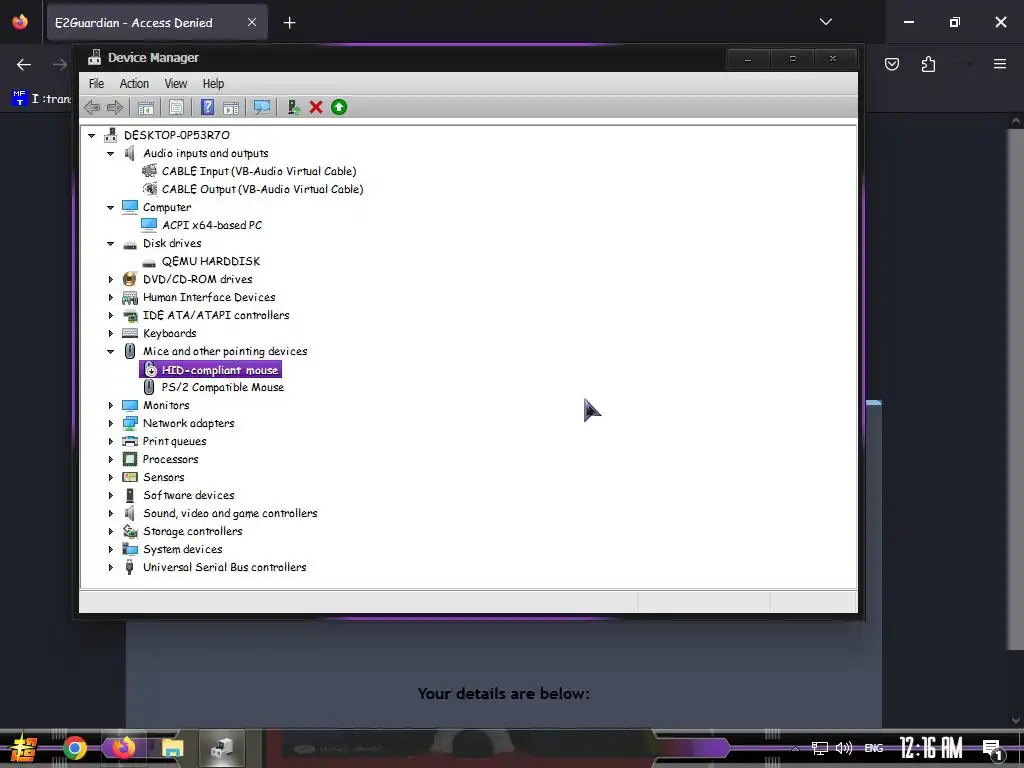
Task: Open the Action Center notifications icon
Action: click(x=993, y=749)
